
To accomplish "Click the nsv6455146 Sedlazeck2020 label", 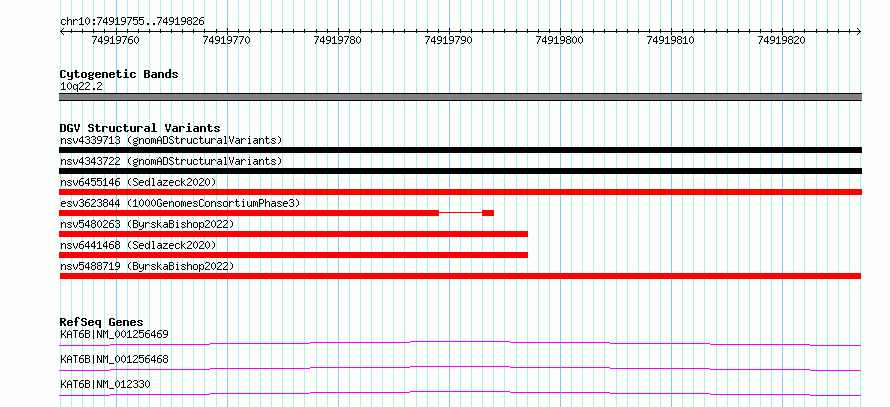I will [x=138, y=182].
